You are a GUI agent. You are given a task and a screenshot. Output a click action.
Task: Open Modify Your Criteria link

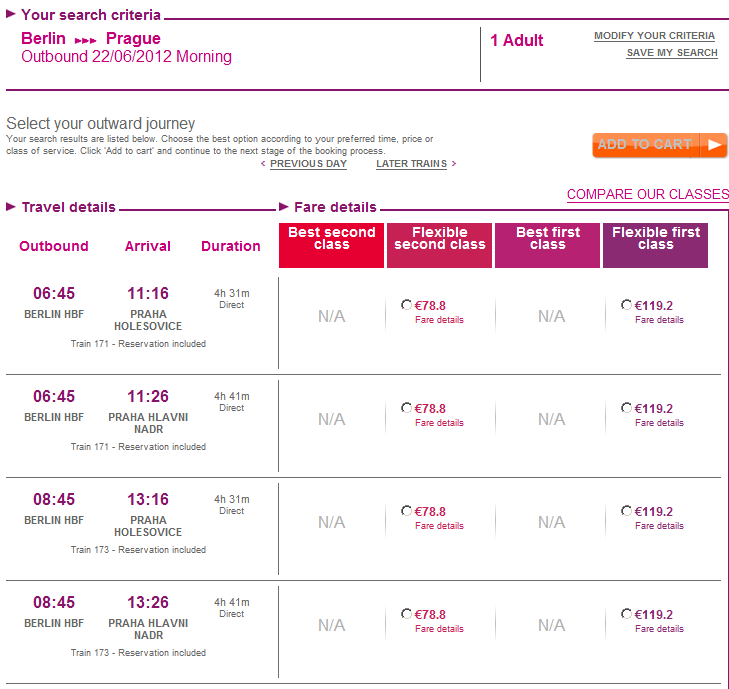coord(654,36)
